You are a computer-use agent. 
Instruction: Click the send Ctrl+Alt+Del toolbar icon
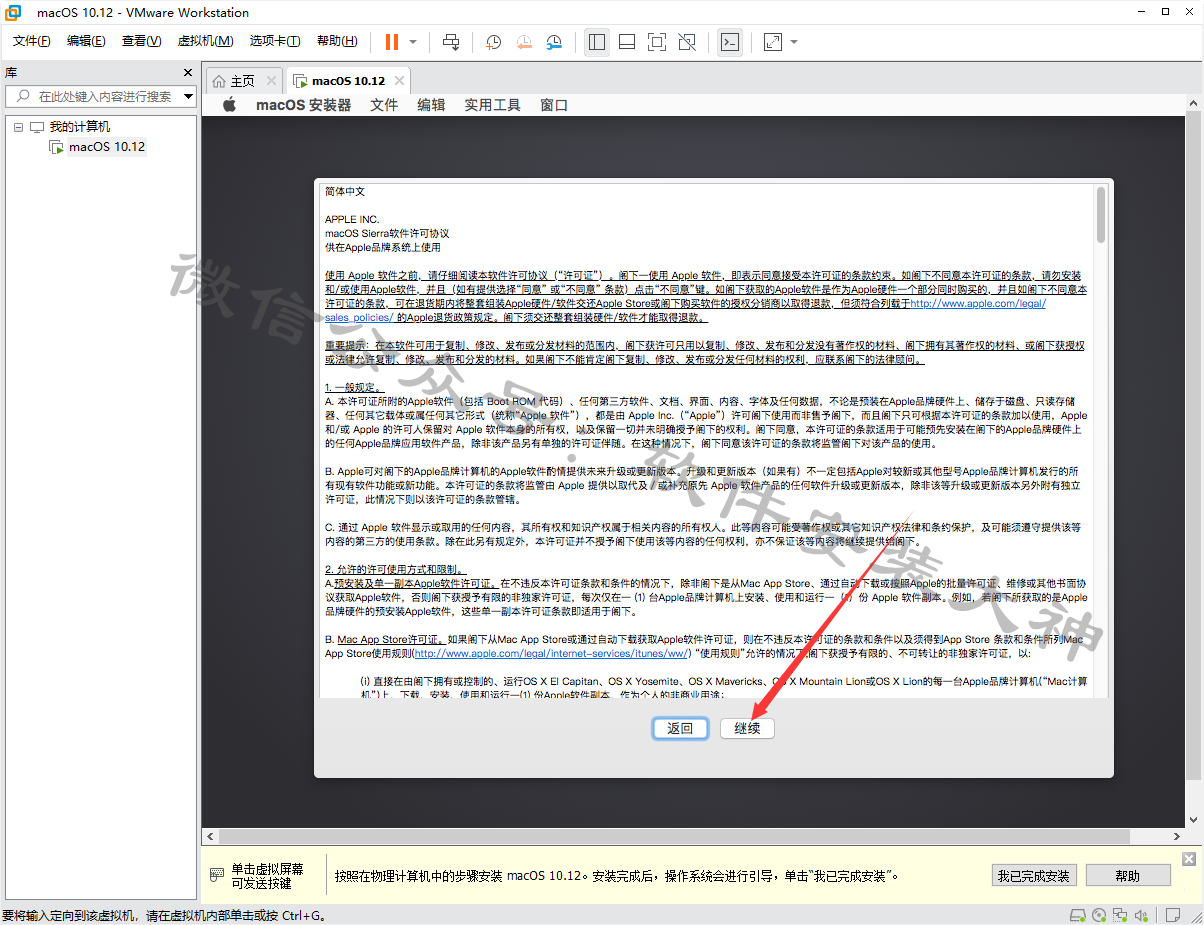coord(451,42)
